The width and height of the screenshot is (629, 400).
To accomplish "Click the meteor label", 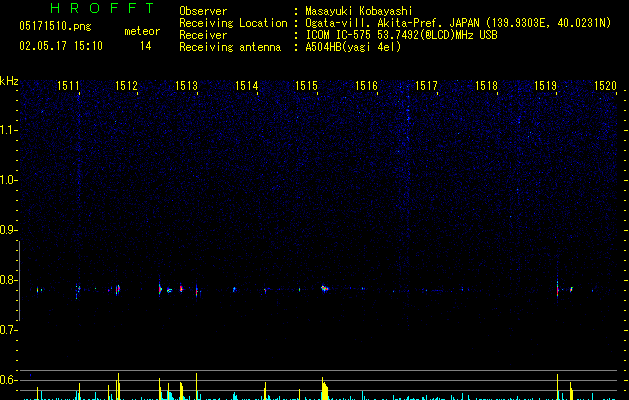I will click(142, 31).
